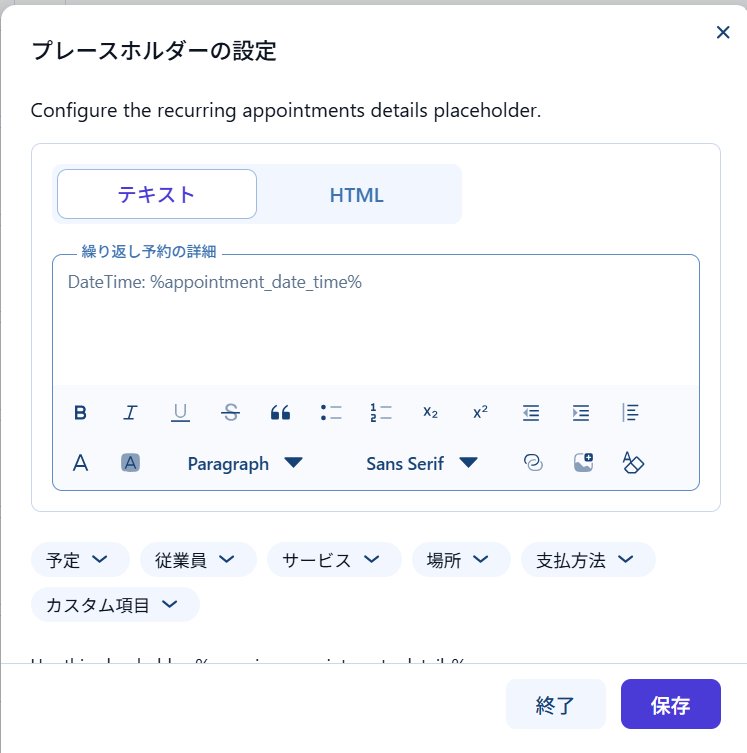Insert a link in the editor
Image resolution: width=747 pixels, height=753 pixels.
(x=533, y=463)
